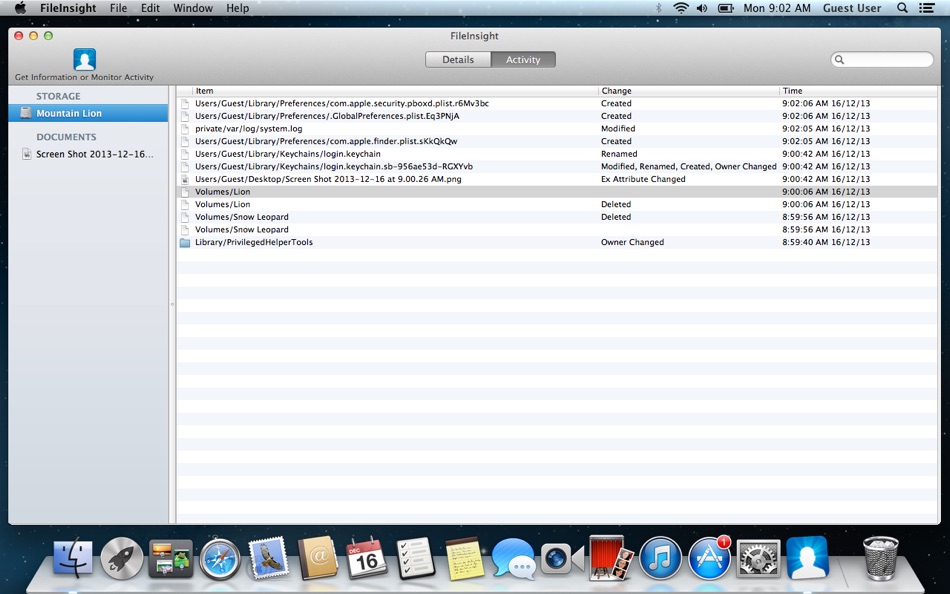The height and width of the screenshot is (594, 950).
Task: Open Mission Control from the Dock
Action: click(x=171, y=558)
